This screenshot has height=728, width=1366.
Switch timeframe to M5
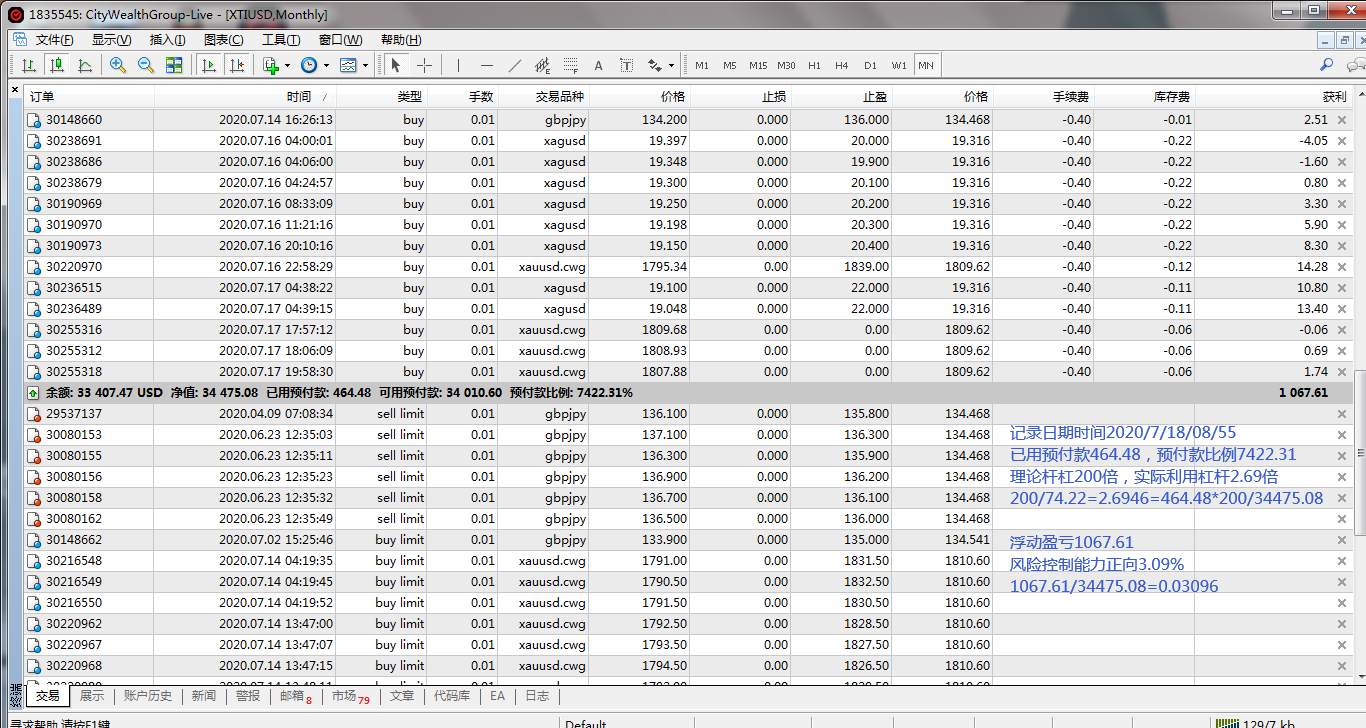tap(730, 65)
